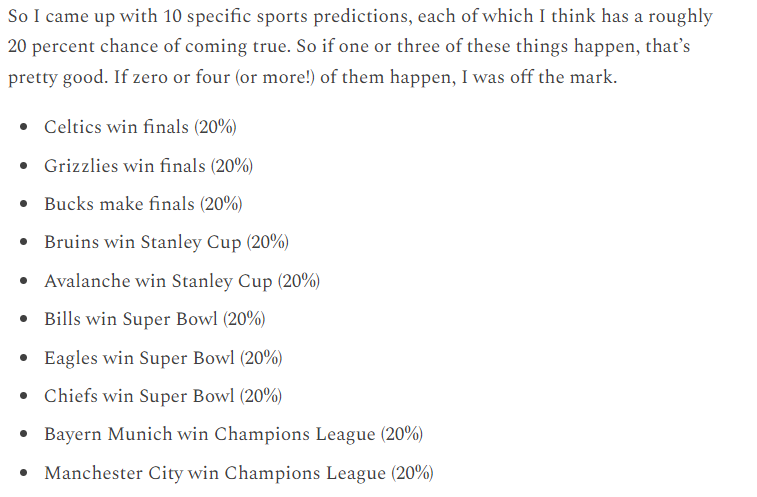Click the bullet point beside Bills
The image size is (757, 497).
(x=24, y=319)
